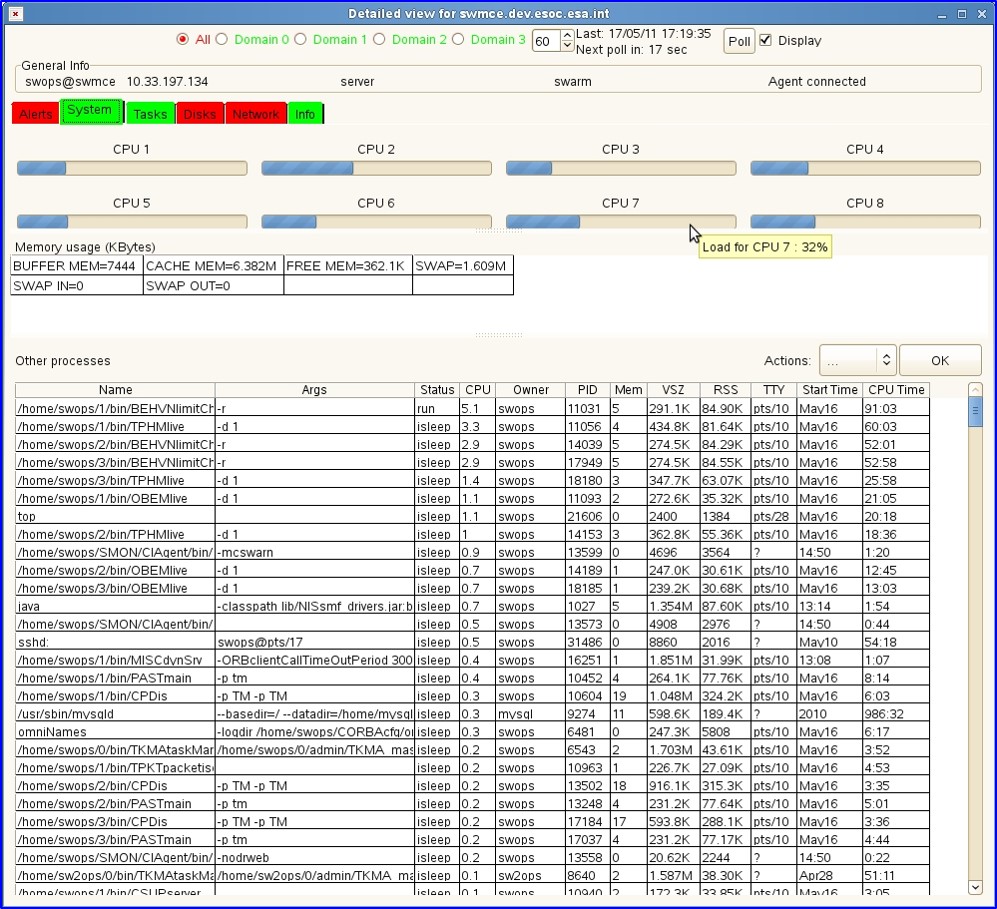Select the SWAP IN=0 cell

[x=76, y=285]
